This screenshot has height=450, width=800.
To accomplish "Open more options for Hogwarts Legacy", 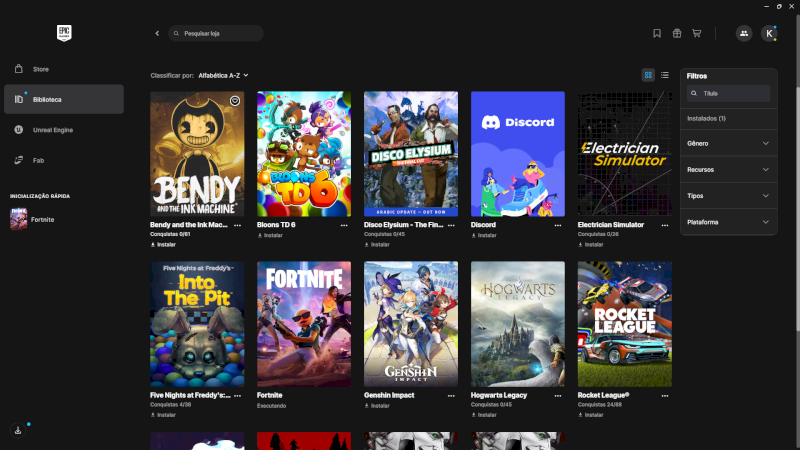I will pos(558,395).
